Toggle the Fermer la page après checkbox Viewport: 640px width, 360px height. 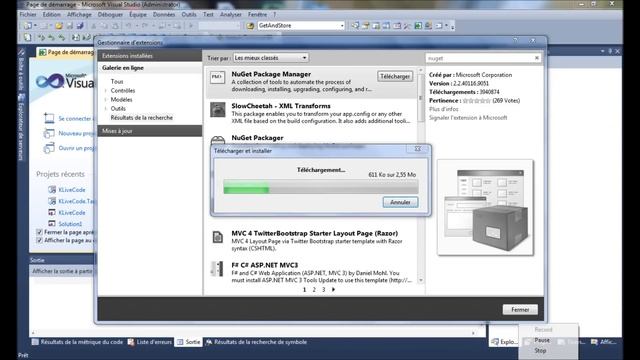click(40, 232)
